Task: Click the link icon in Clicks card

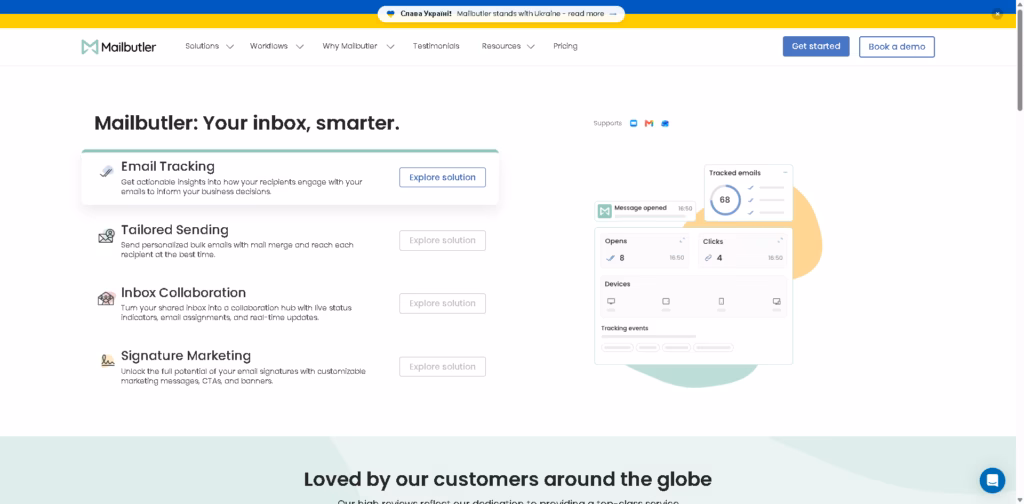Action: coord(708,258)
